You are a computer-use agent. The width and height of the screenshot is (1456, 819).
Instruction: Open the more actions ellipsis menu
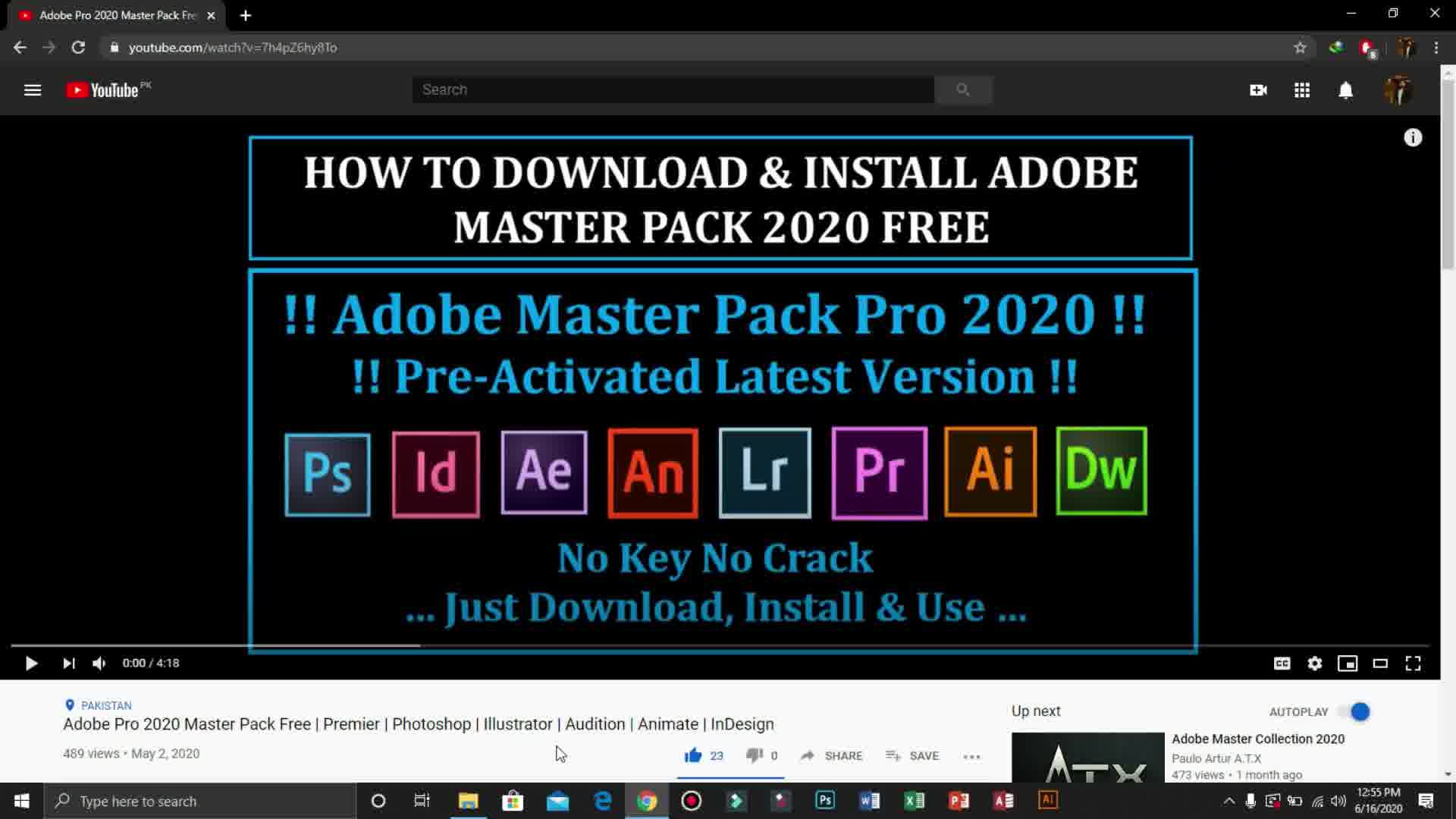pyautogui.click(x=971, y=756)
